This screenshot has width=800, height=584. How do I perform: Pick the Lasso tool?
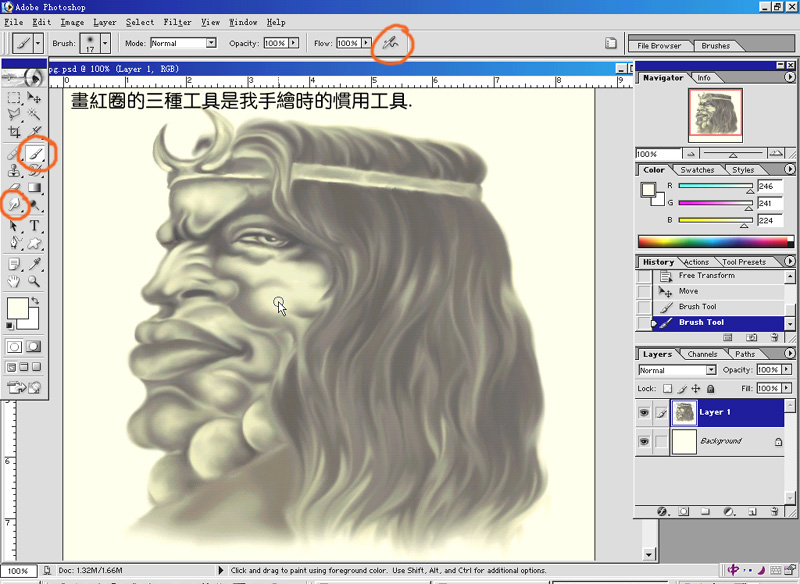[14, 114]
